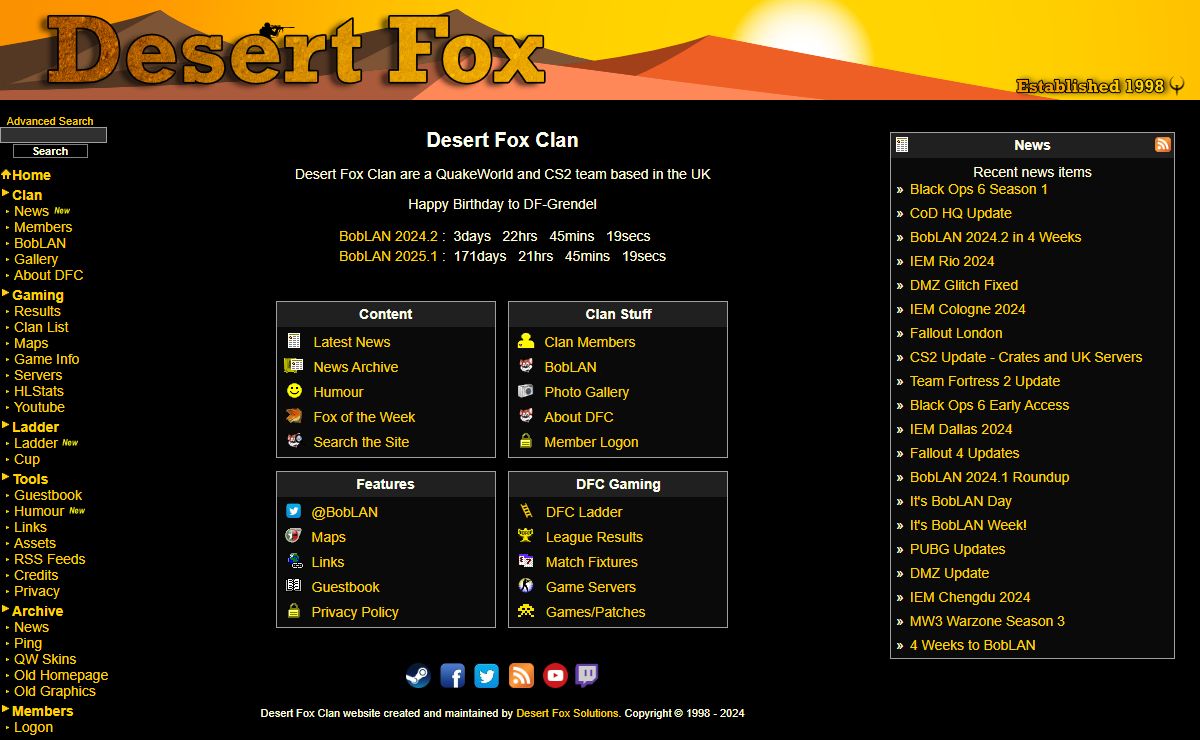Image resolution: width=1200 pixels, height=740 pixels.
Task: Click the padlock icon beside Privacy Policy
Action: click(294, 611)
